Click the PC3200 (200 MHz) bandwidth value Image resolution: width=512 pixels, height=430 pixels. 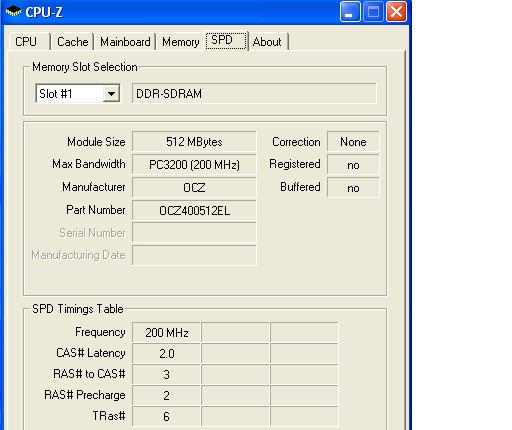pos(194,165)
